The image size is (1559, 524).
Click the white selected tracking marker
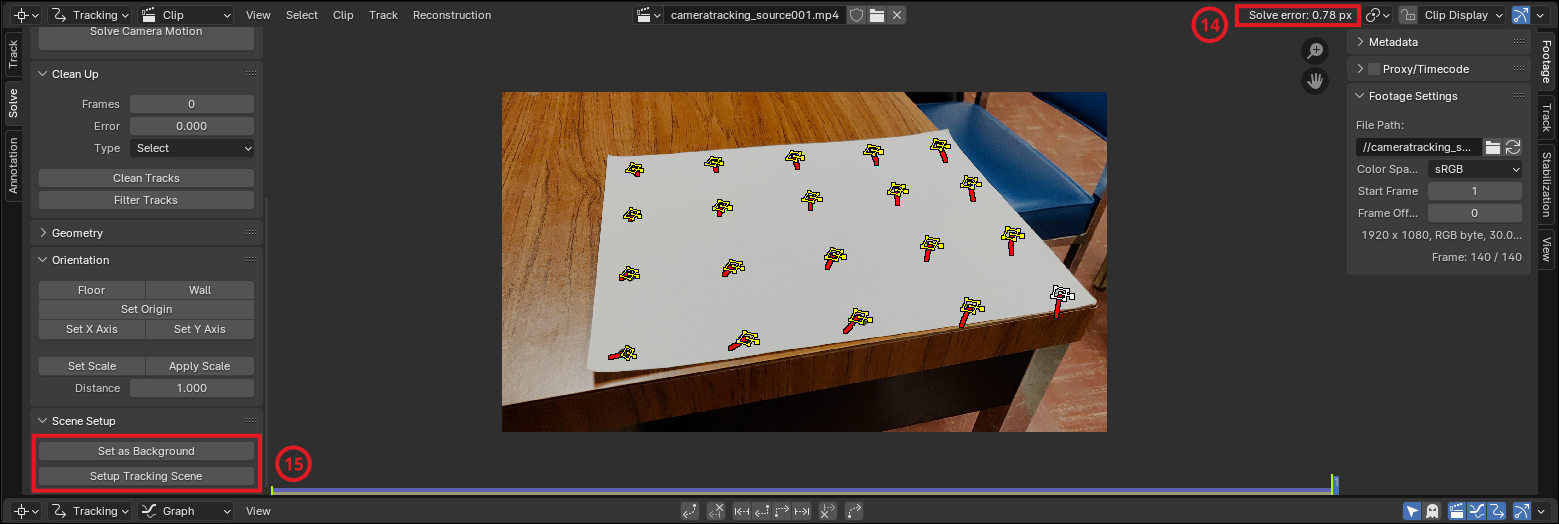click(1061, 294)
